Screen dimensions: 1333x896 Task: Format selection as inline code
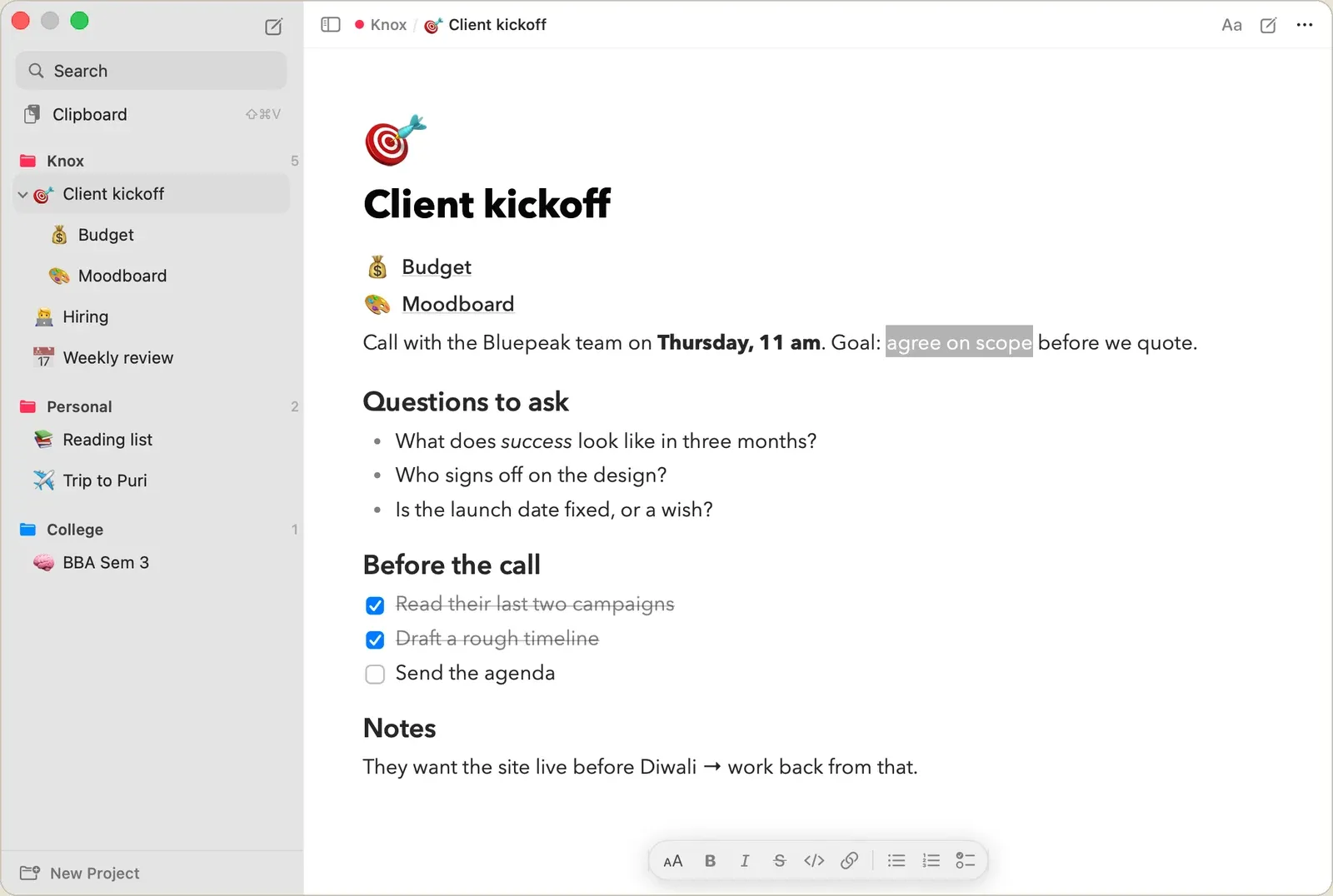click(814, 861)
